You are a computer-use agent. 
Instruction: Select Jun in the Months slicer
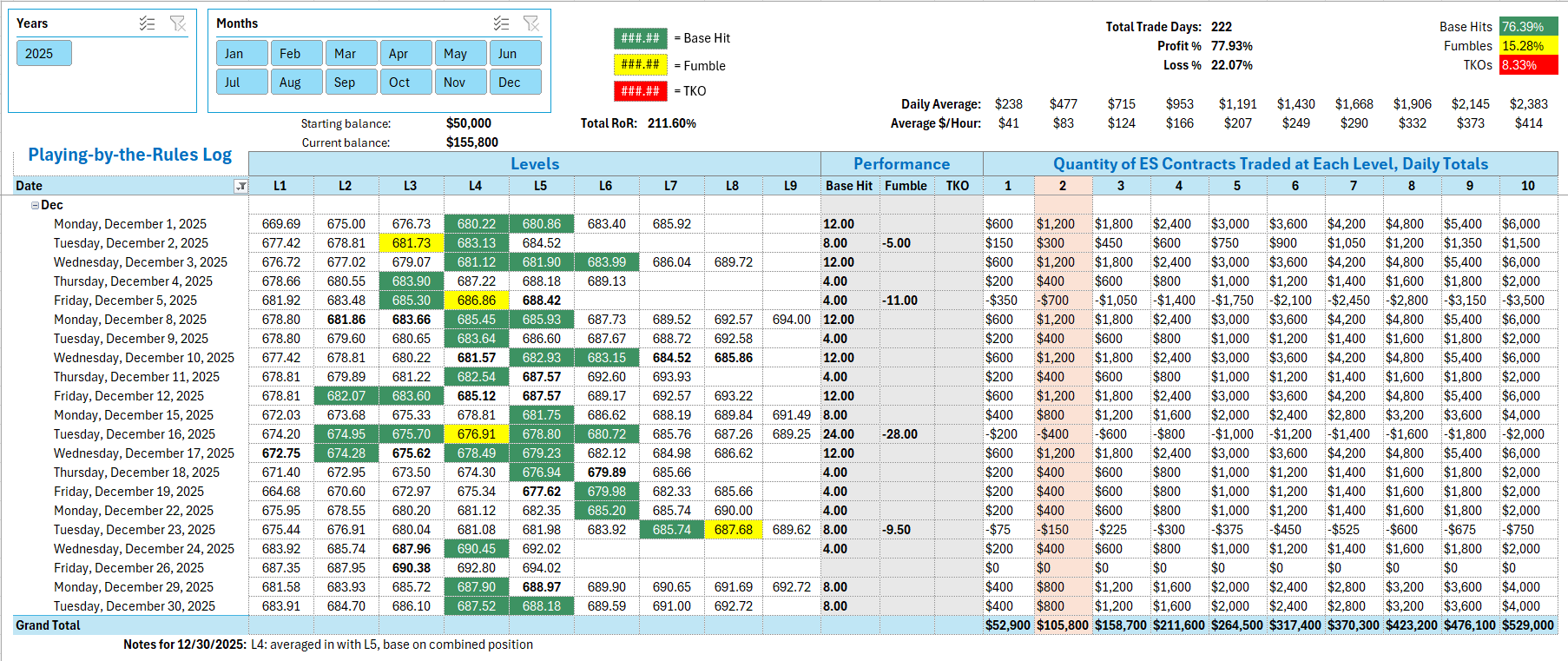click(515, 54)
